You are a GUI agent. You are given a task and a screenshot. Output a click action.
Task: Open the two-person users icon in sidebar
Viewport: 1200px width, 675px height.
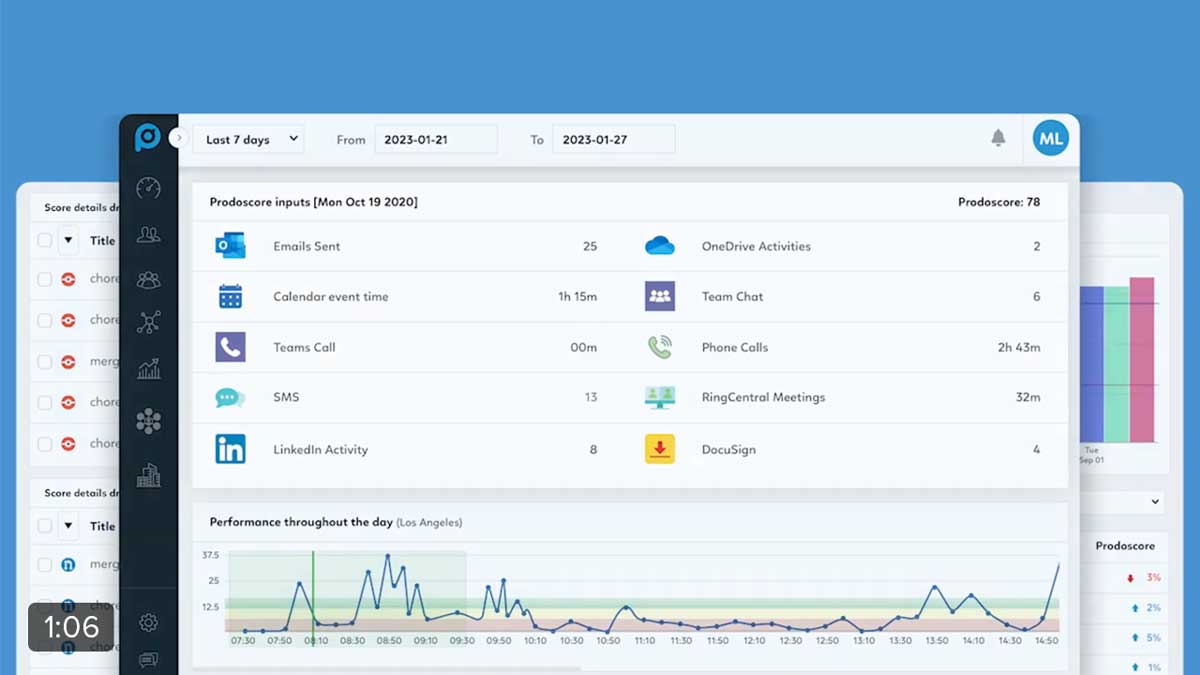(148, 235)
